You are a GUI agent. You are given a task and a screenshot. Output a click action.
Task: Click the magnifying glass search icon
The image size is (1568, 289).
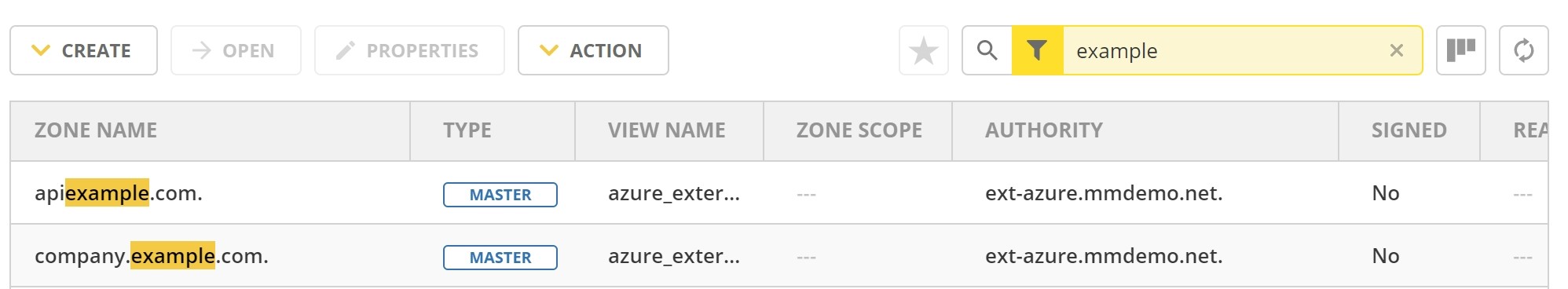click(x=987, y=50)
